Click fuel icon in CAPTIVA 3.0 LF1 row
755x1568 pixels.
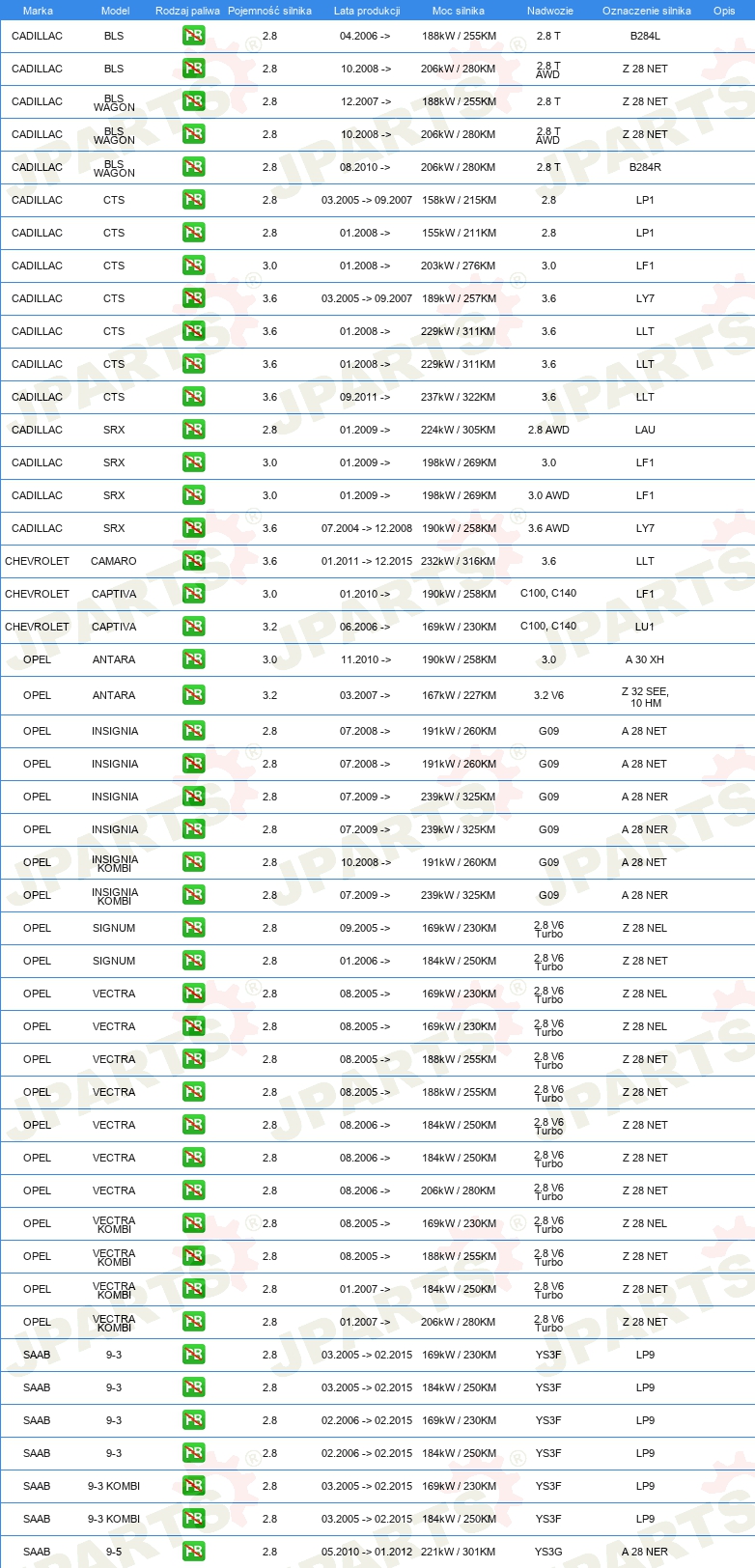point(193,594)
